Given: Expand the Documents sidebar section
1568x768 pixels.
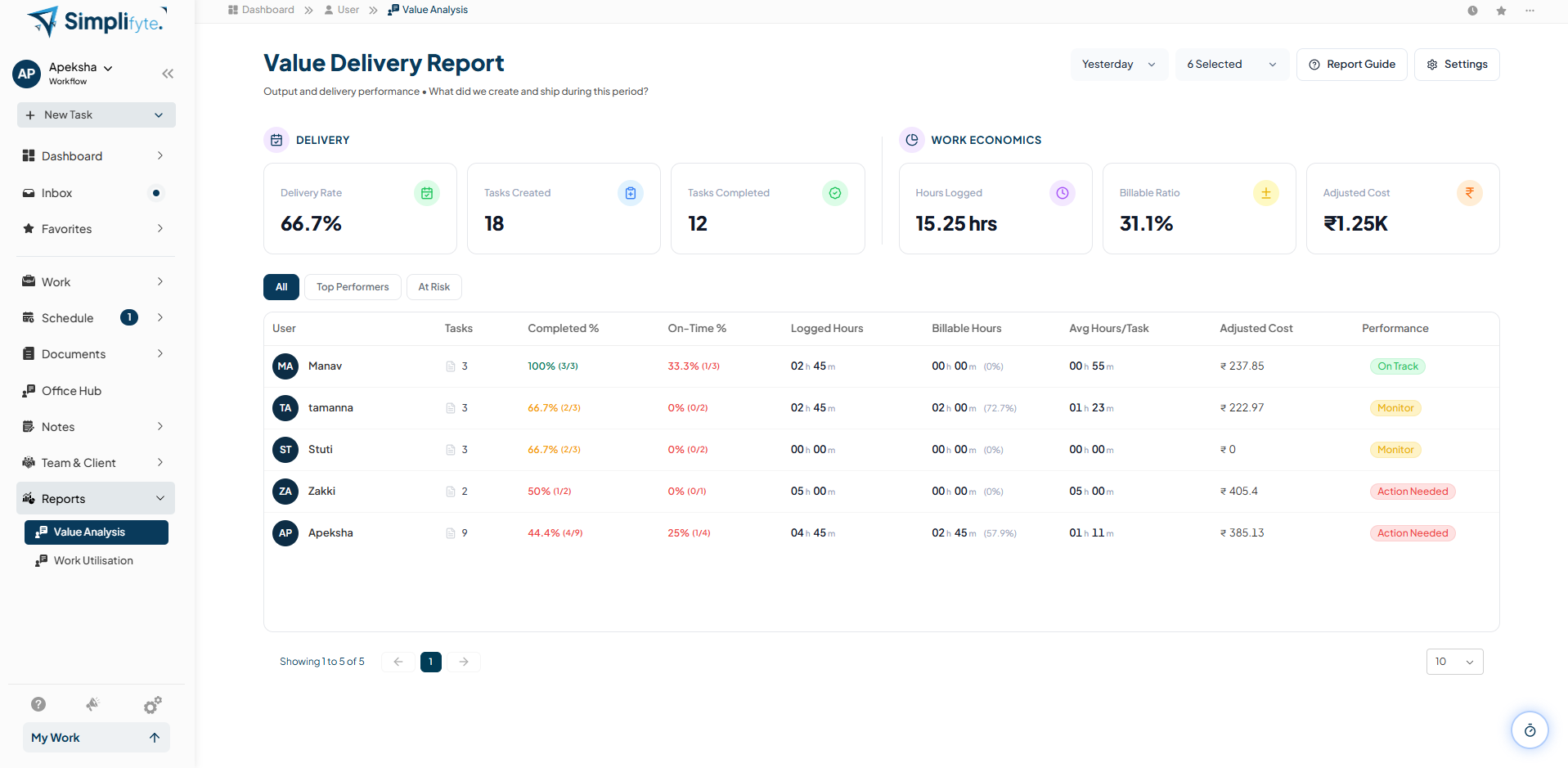Looking at the screenshot, I should (x=96, y=354).
